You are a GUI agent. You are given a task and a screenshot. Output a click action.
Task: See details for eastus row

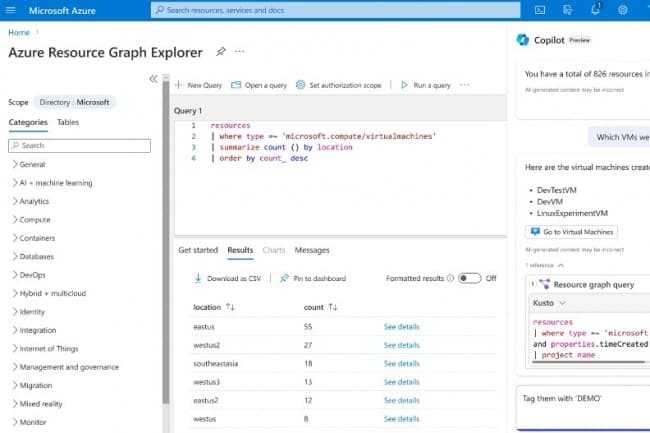[x=401, y=327]
